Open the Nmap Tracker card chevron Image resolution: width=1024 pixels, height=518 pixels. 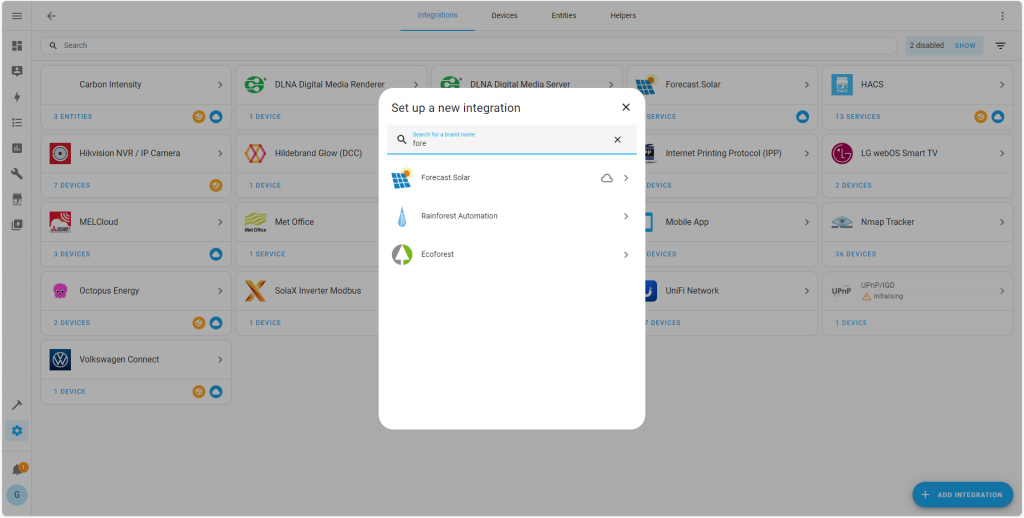1002,222
